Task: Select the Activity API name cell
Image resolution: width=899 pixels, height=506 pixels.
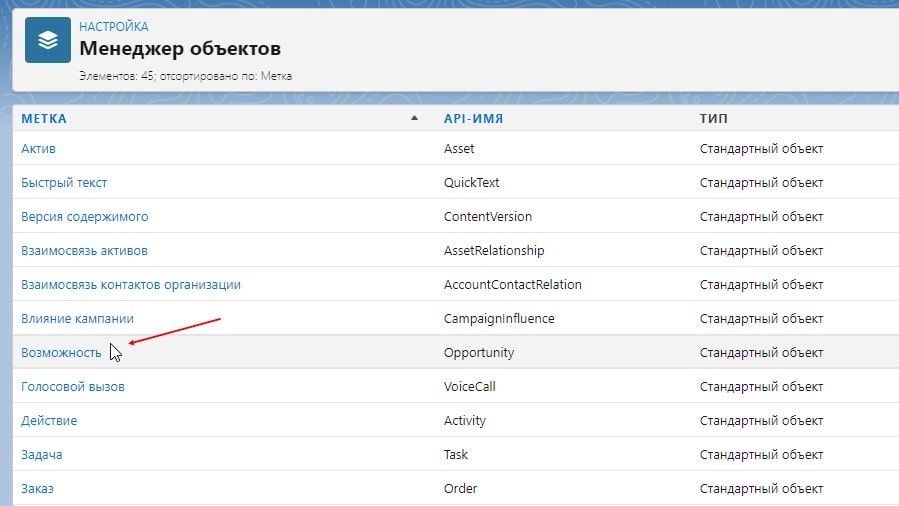Action: click(x=464, y=421)
